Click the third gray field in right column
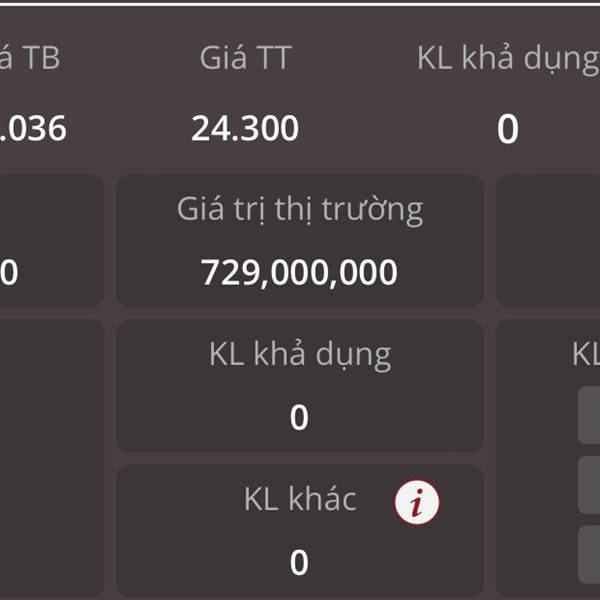The width and height of the screenshot is (600, 600). click(589, 554)
